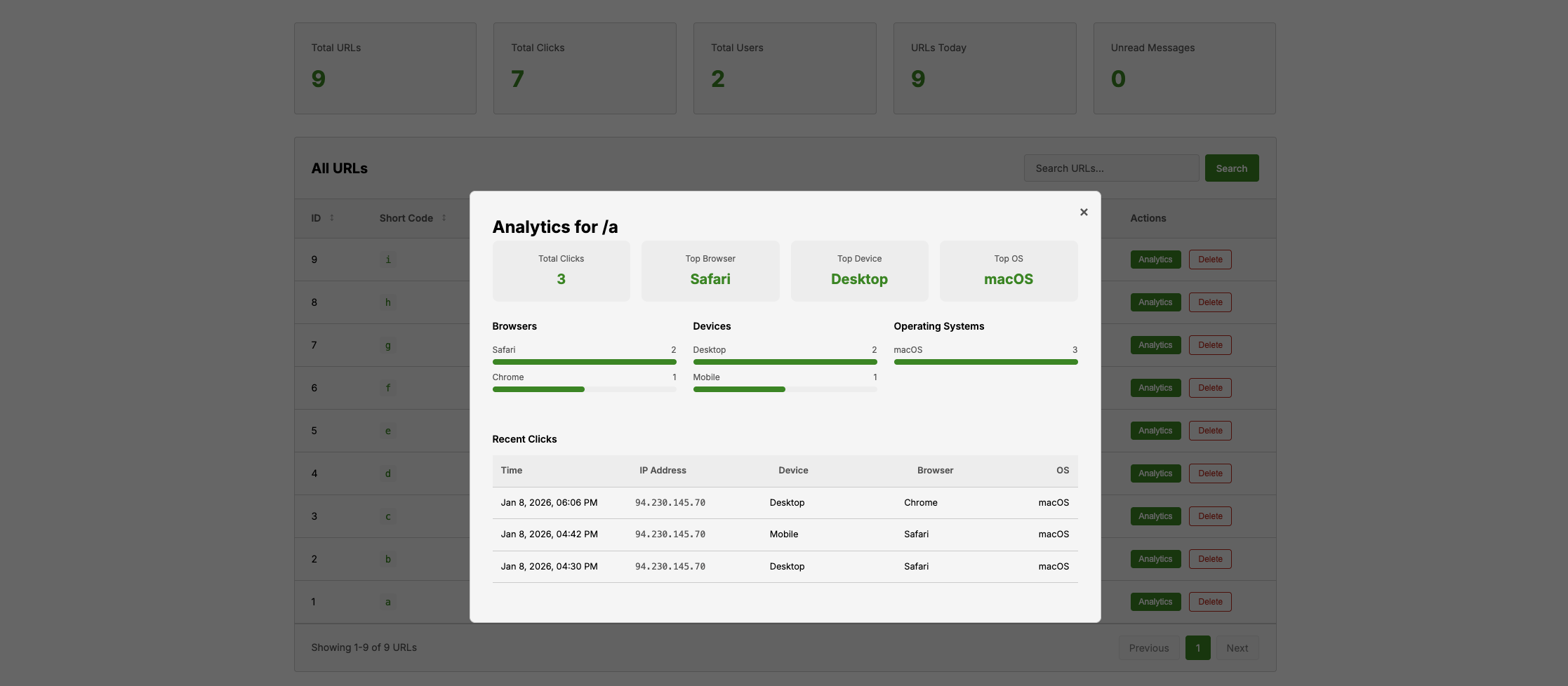The width and height of the screenshot is (1568, 686).
Task: Click the Safari browser progress bar
Action: coord(584,362)
